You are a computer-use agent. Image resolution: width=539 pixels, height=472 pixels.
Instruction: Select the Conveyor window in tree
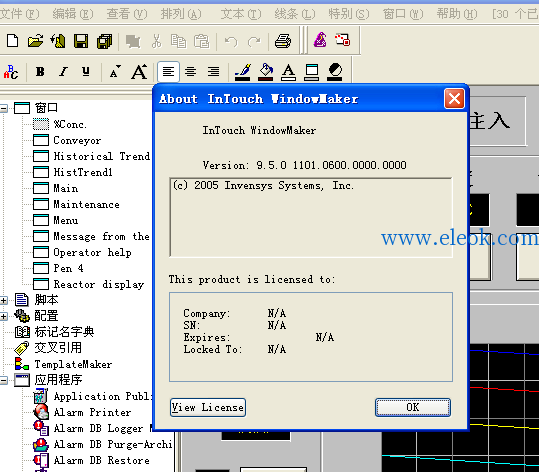tap(67, 140)
